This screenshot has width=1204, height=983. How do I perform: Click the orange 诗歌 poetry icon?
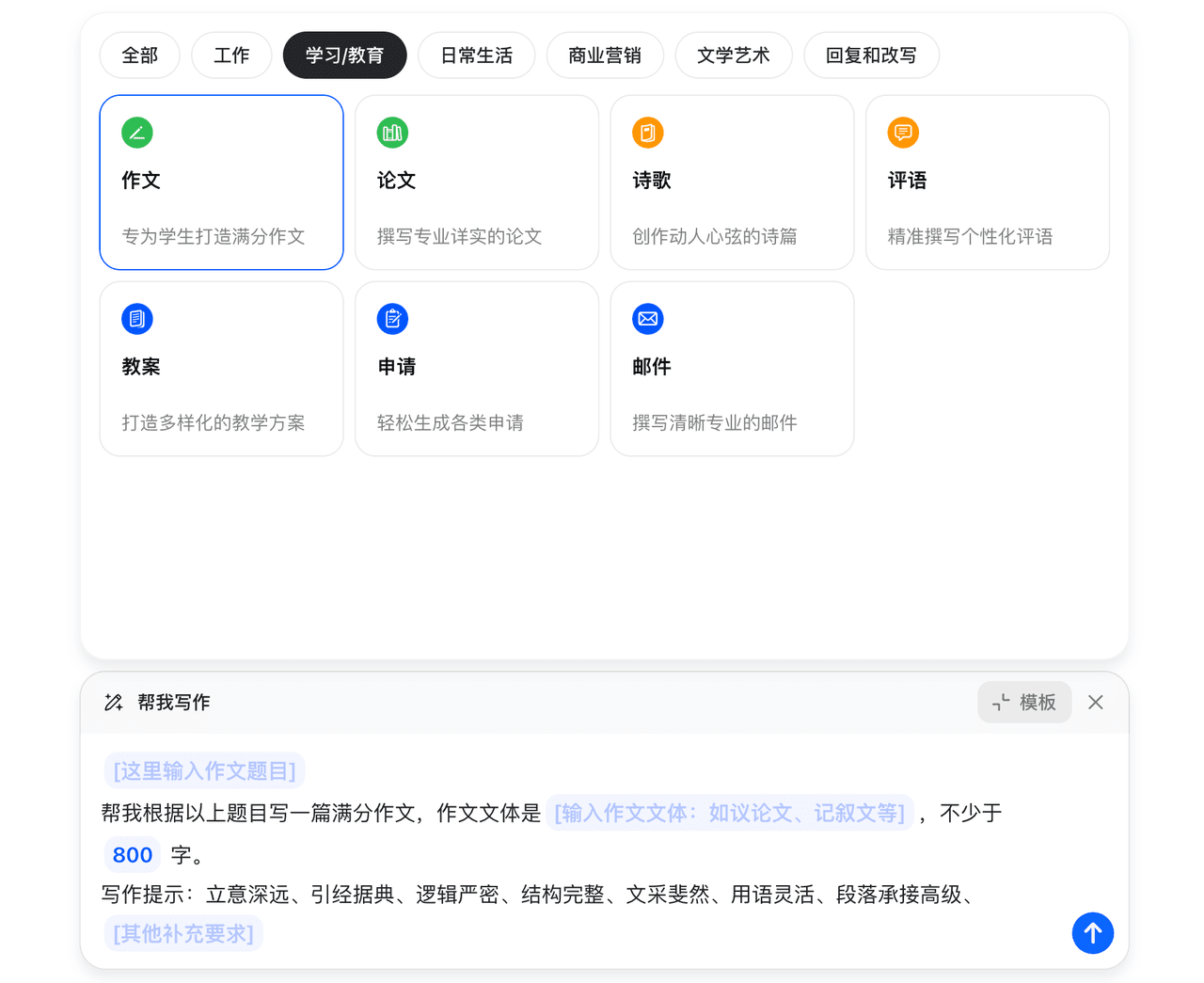tap(648, 133)
